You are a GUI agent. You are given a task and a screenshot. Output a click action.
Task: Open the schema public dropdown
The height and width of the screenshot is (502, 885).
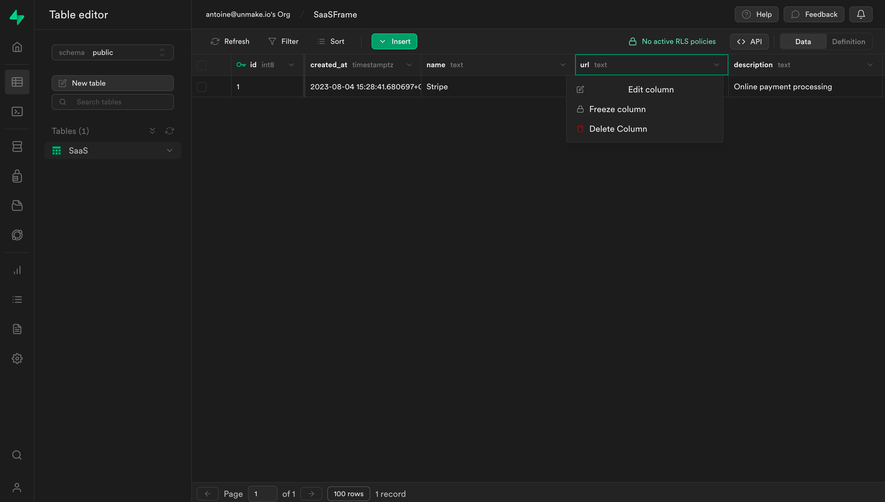pyautogui.click(x=112, y=53)
